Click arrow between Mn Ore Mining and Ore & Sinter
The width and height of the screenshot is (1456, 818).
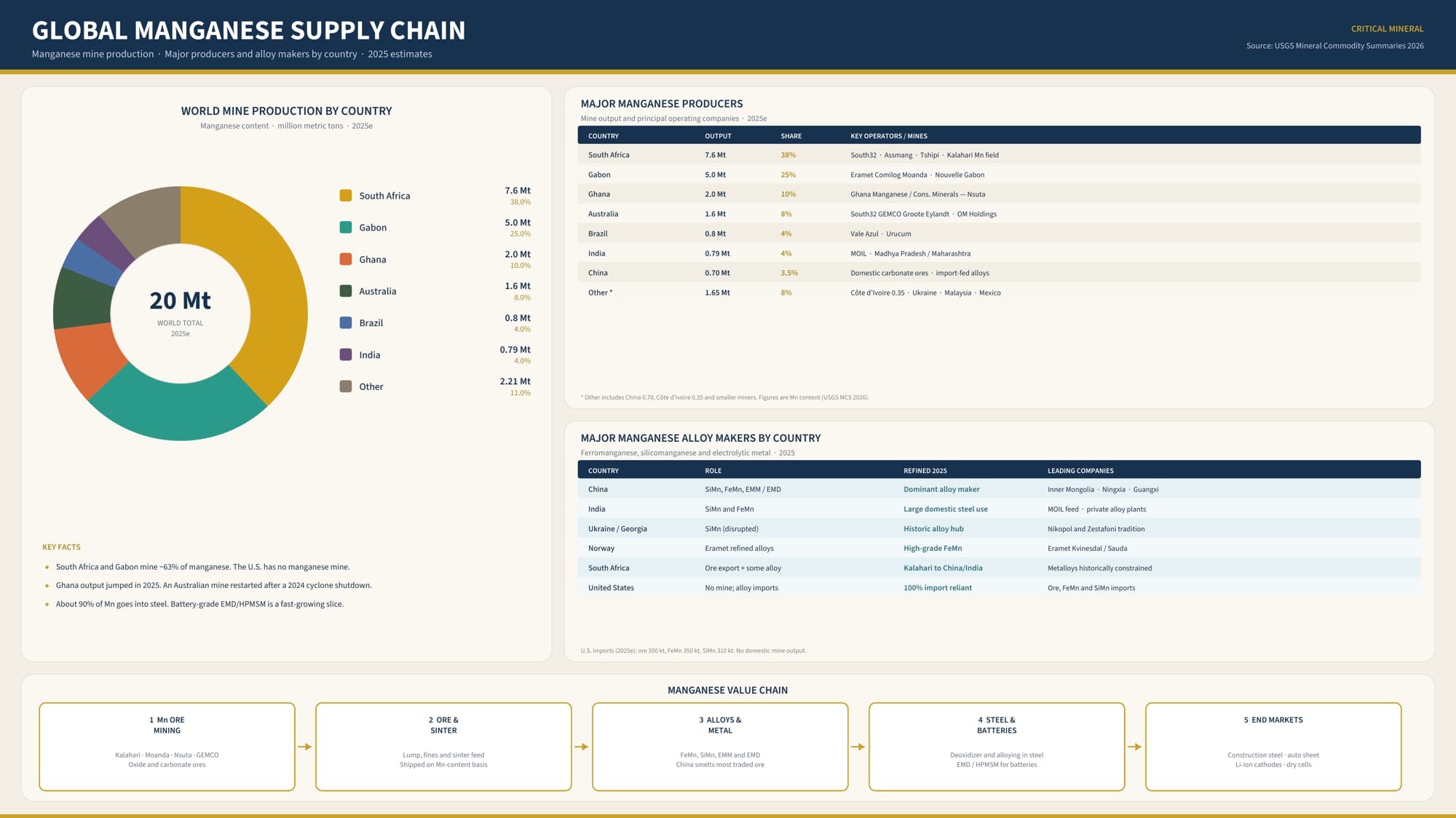(305, 747)
